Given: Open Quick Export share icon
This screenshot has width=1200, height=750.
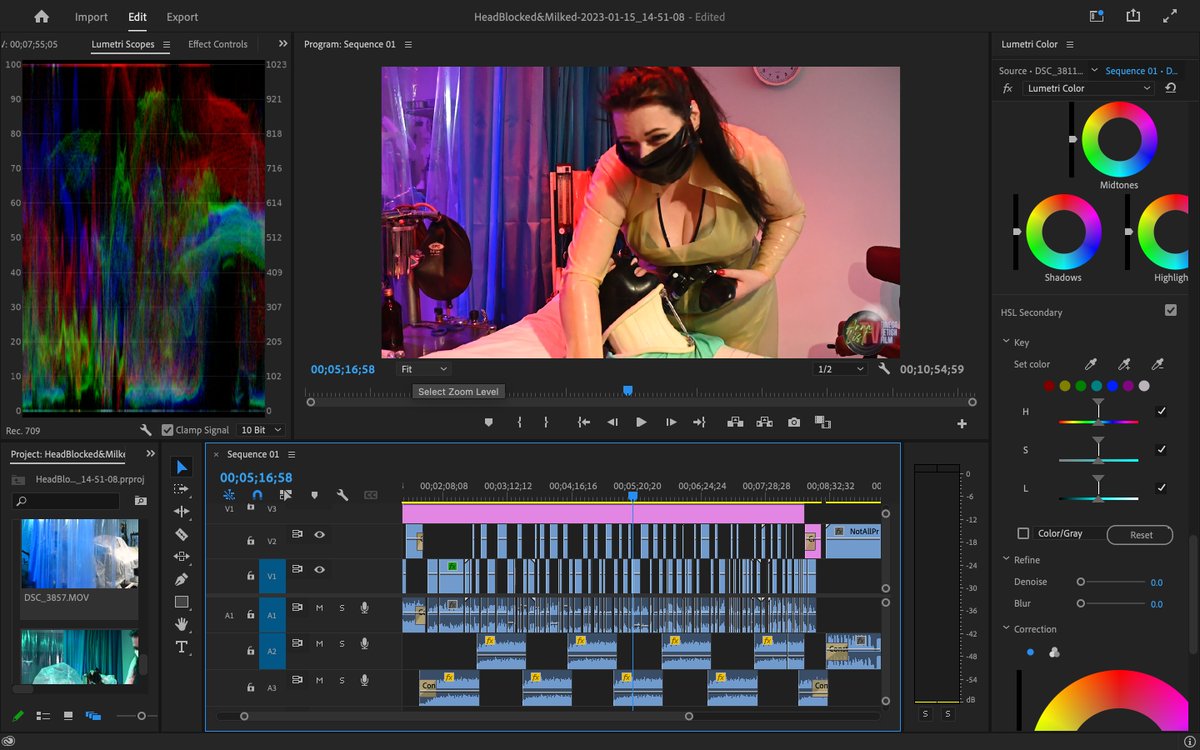Looking at the screenshot, I should [1133, 16].
